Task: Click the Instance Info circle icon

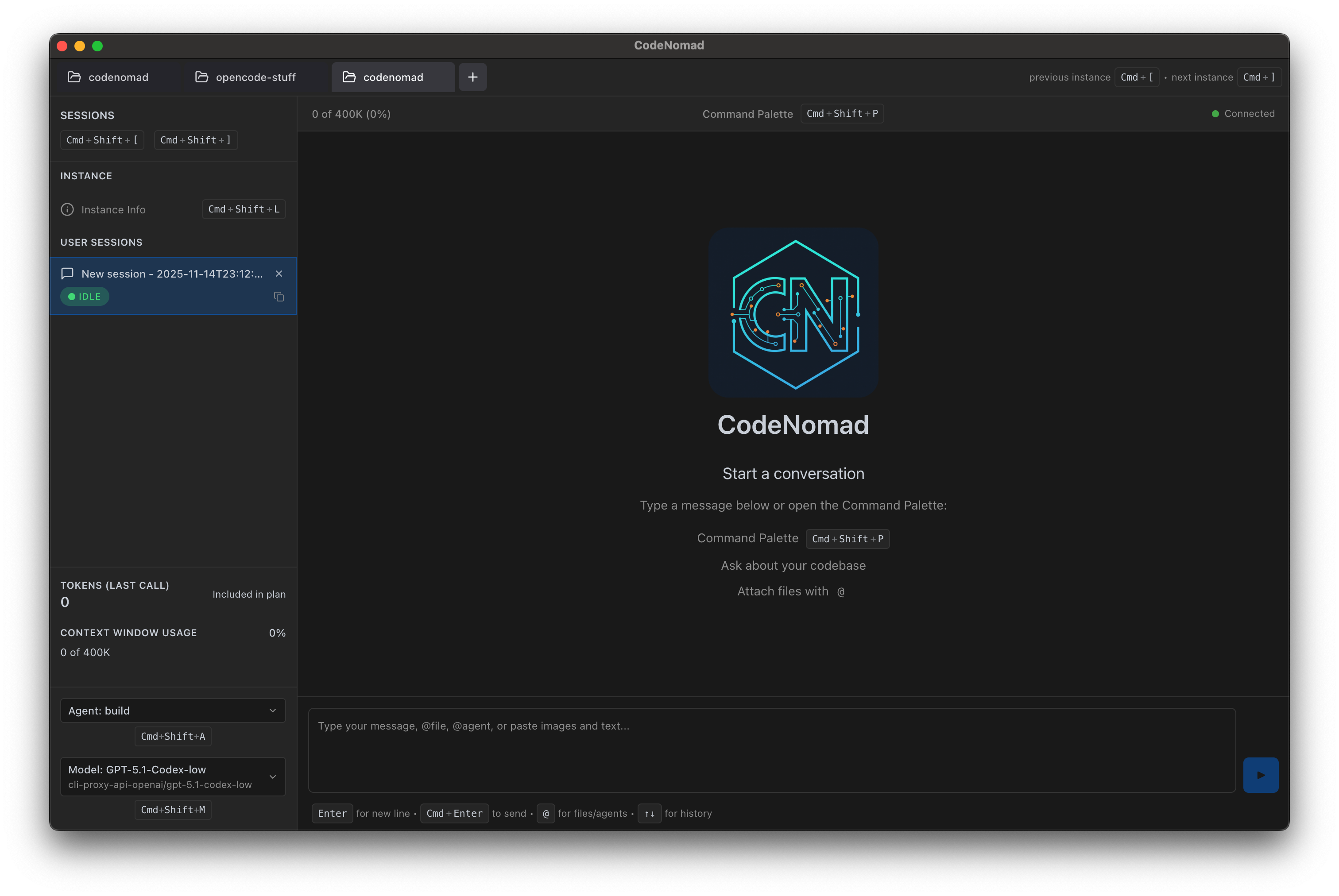Action: click(67, 210)
